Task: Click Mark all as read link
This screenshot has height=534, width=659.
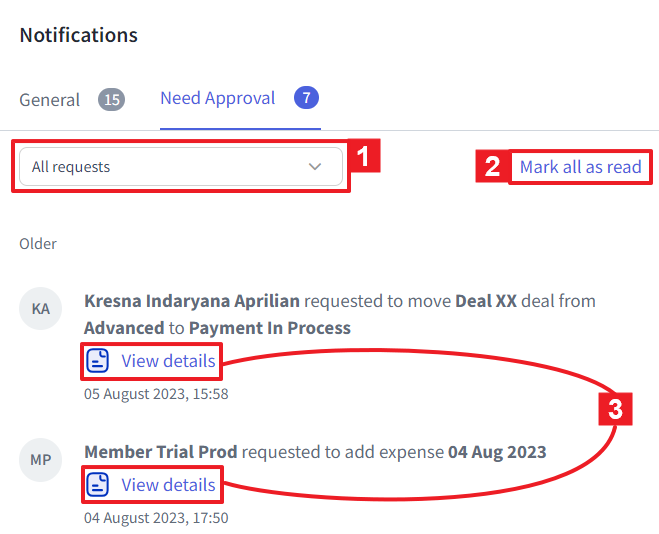Action: (x=580, y=167)
